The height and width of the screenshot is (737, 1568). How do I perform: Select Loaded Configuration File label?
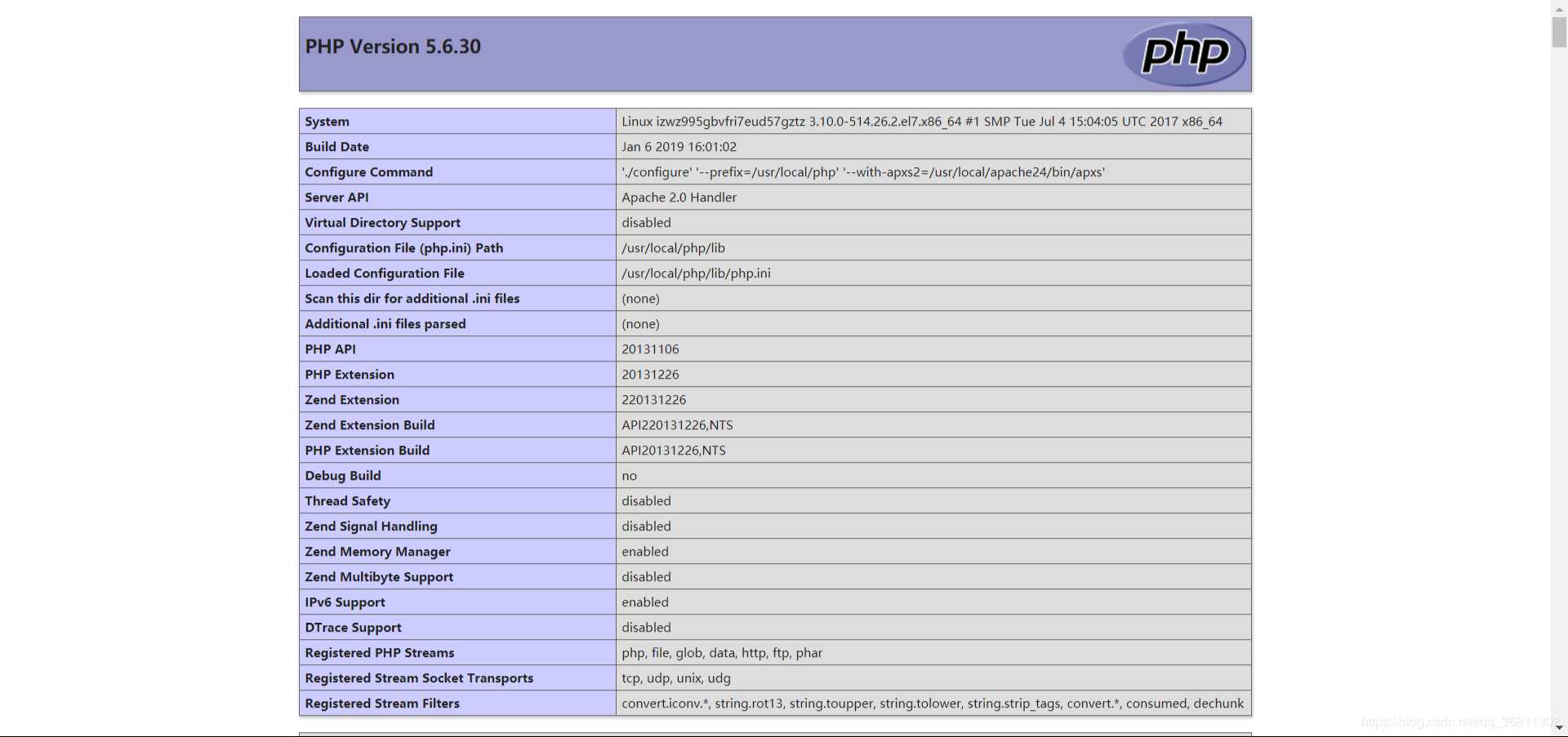[385, 273]
